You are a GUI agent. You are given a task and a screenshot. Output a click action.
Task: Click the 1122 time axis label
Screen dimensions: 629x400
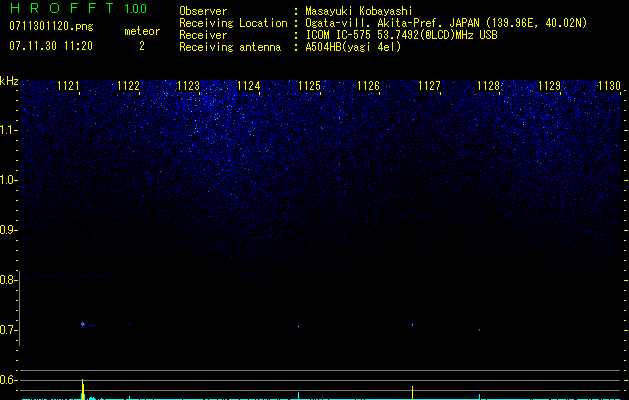(128, 86)
